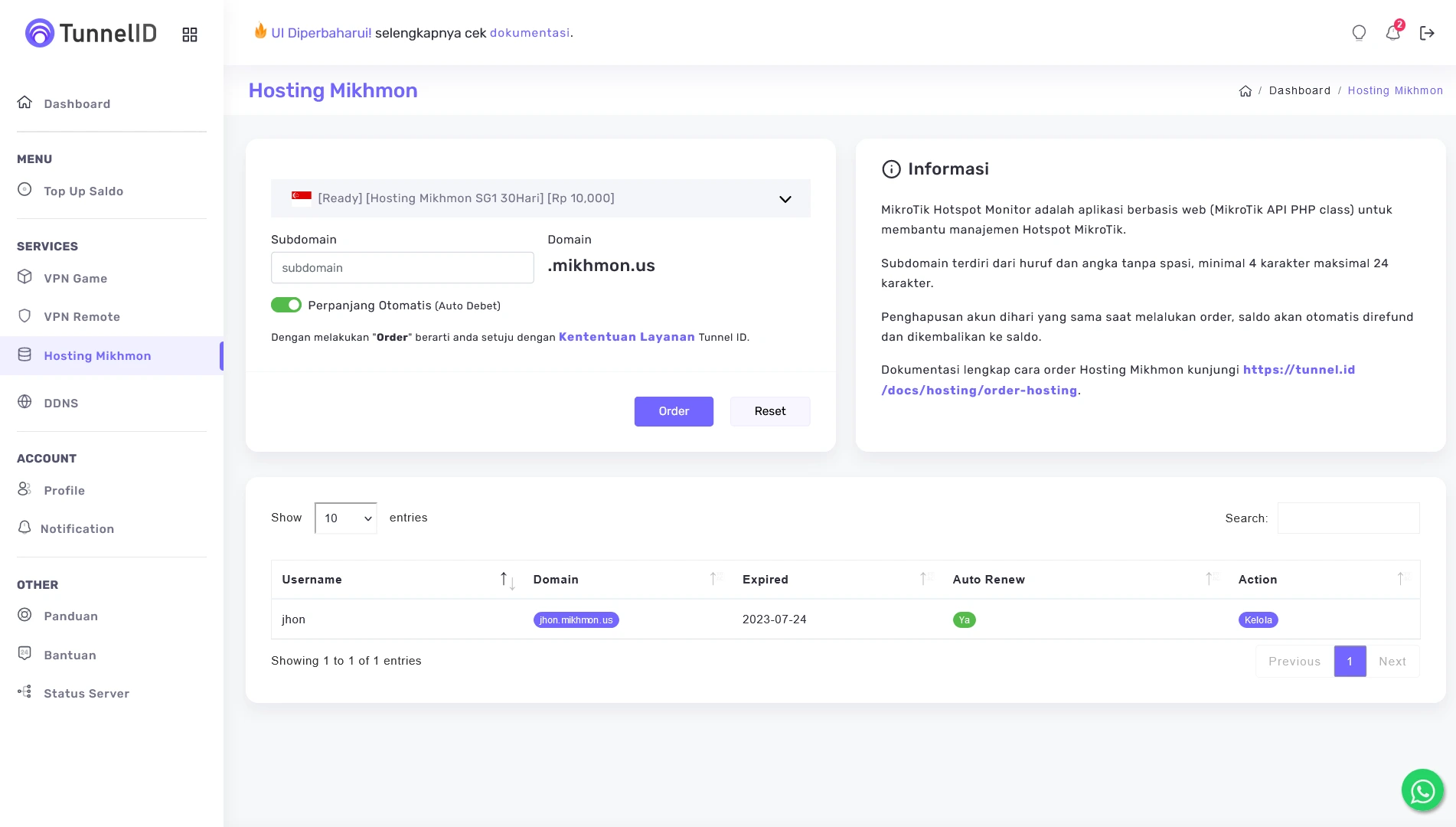
Task: Click Dashboard in the breadcrumb
Action: click(1300, 90)
